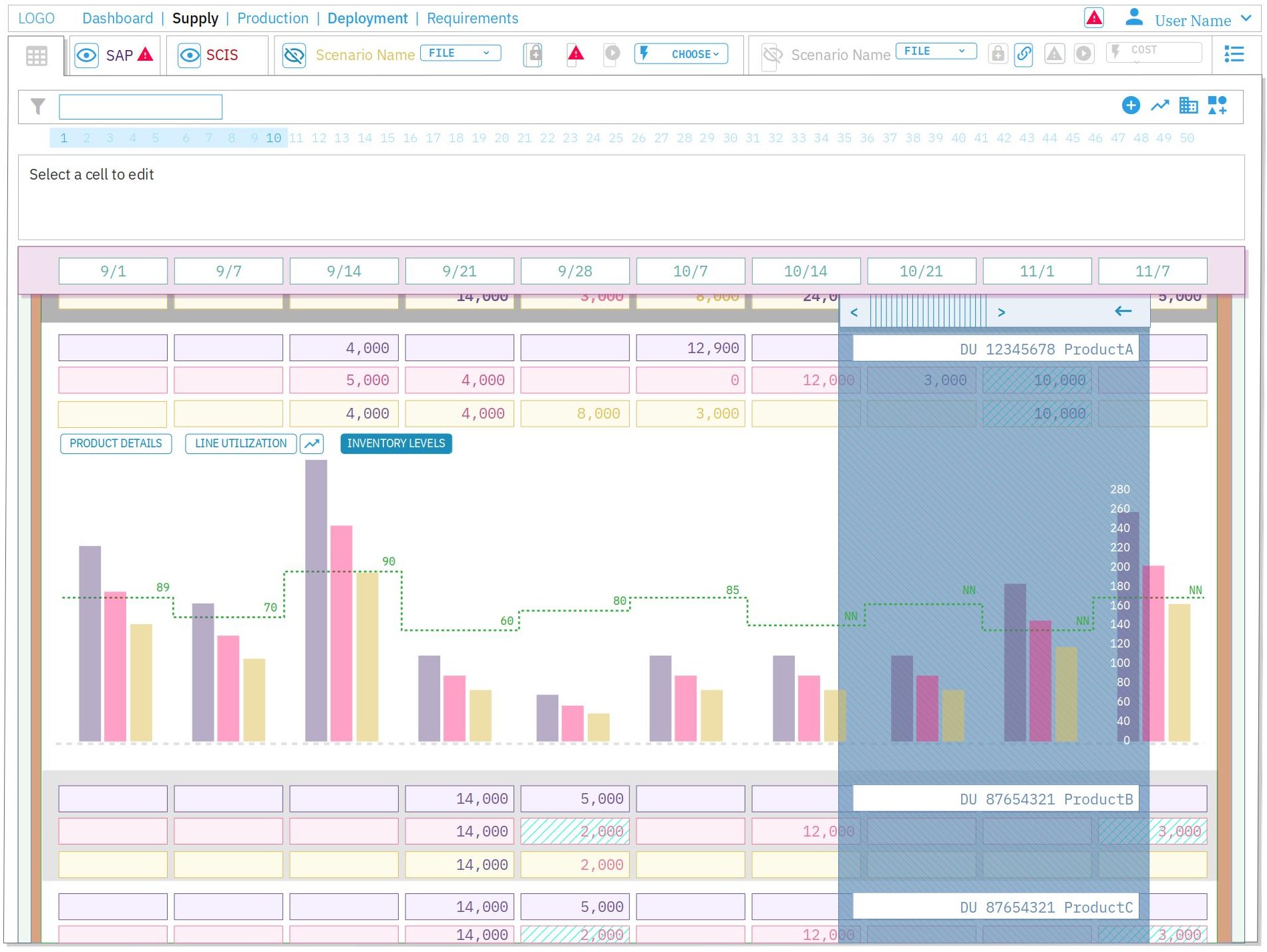
Task: Show the hidden active scenario
Action: click(x=294, y=55)
